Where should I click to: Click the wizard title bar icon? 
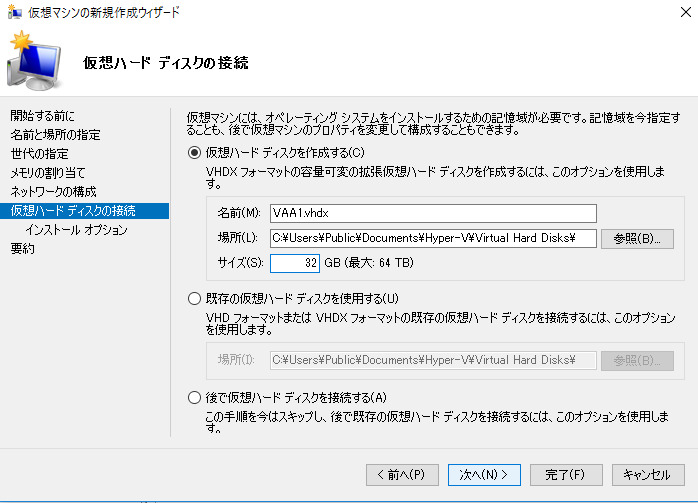[x=14, y=12]
